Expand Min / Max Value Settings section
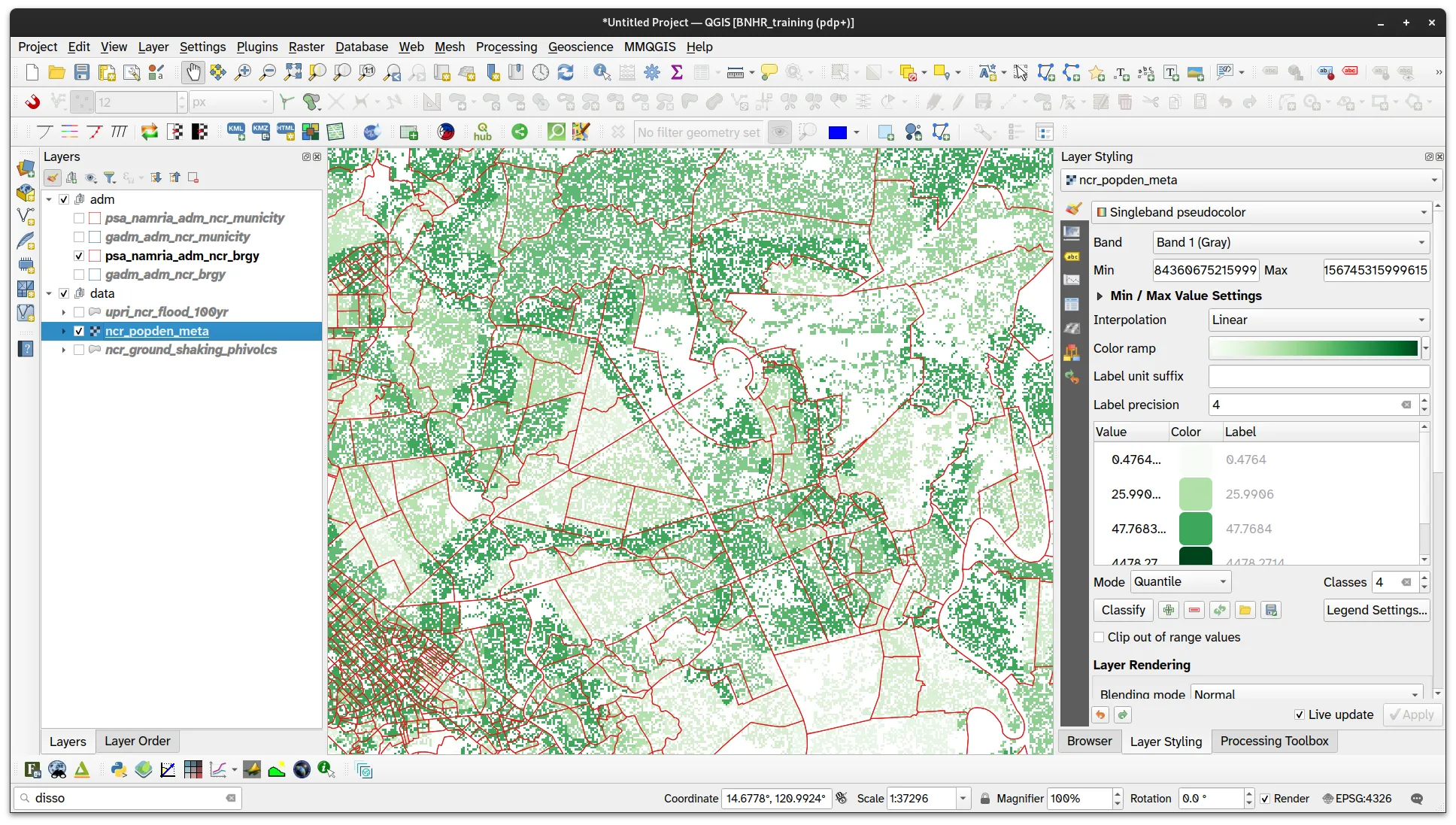This screenshot has width=1456, height=825. pos(1100,296)
